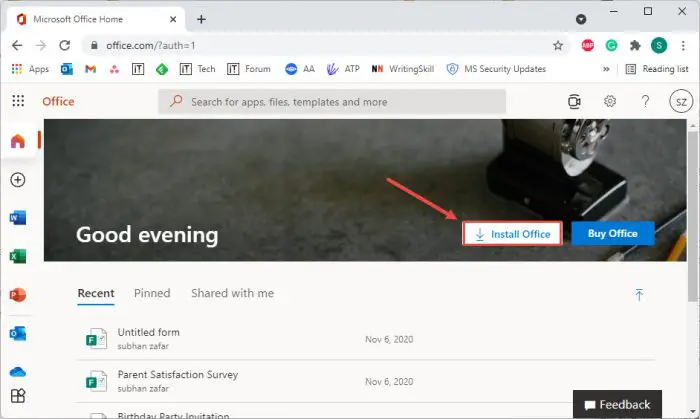
Task: Go forward in browser
Action: (x=41, y=45)
